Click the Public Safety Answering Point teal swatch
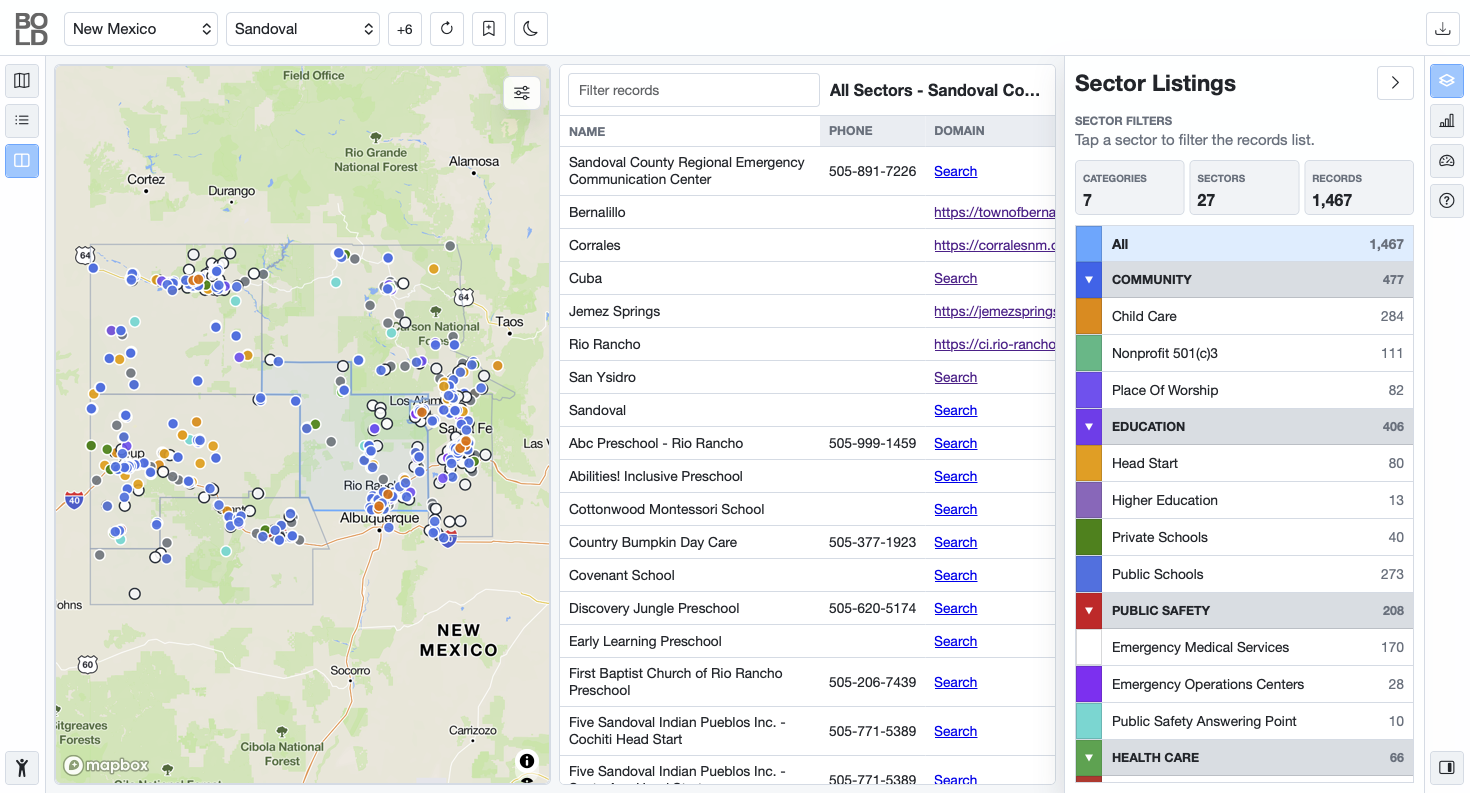The height and width of the screenshot is (793, 1470). click(x=1089, y=721)
